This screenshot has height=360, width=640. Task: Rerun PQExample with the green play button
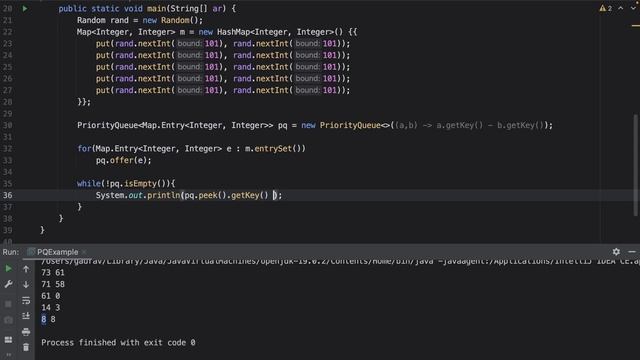pyautogui.click(x=8, y=269)
